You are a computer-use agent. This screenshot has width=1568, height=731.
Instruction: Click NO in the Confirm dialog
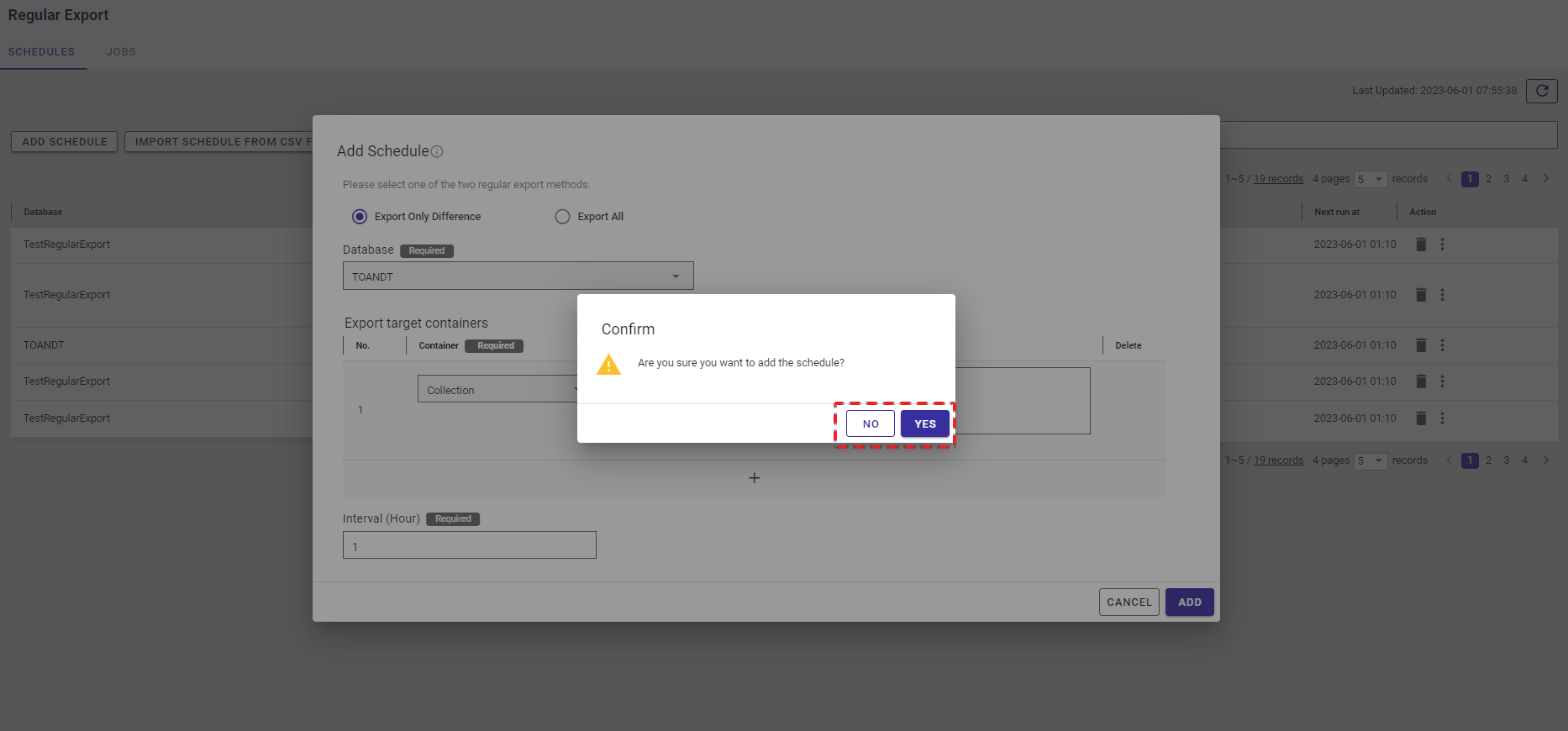point(870,424)
